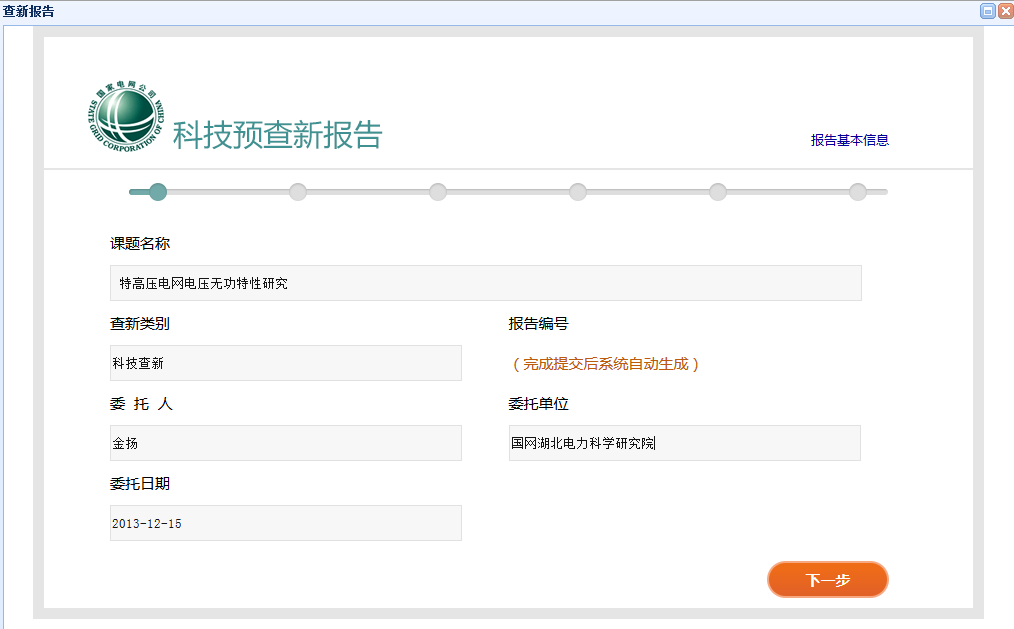Image resolution: width=1014 pixels, height=629 pixels.
Task: Select the third progress step dot
Action: tap(438, 192)
